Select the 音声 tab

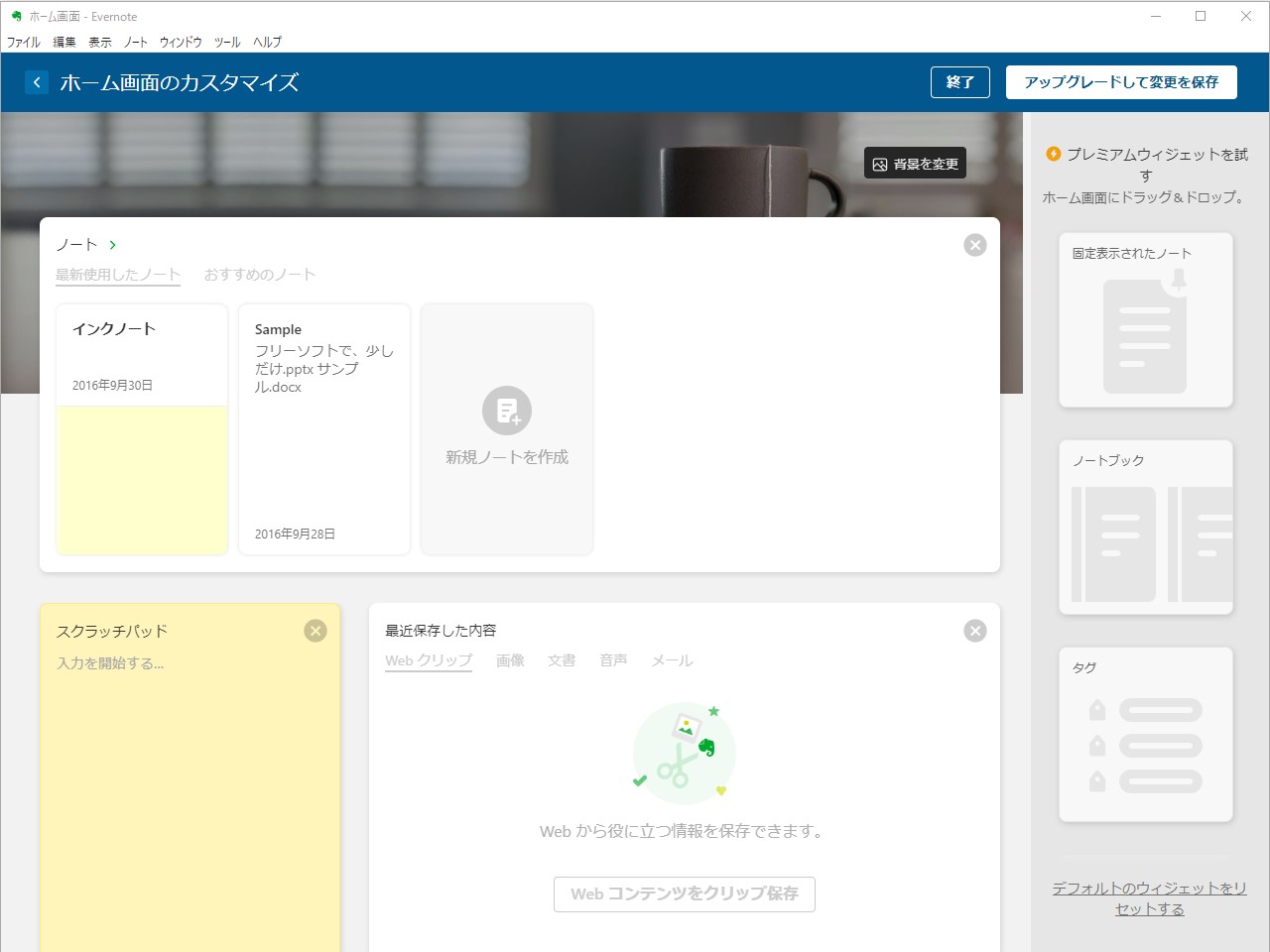point(613,660)
